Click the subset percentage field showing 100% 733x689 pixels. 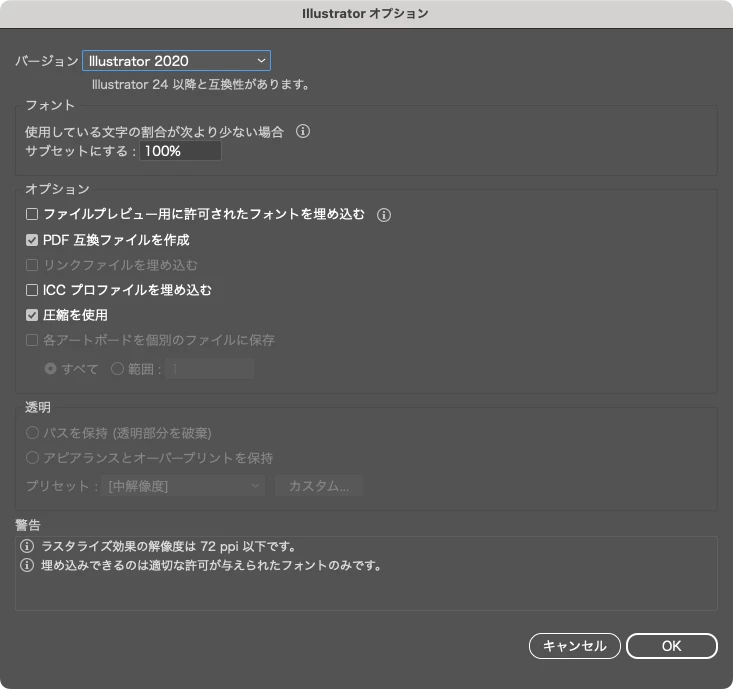pos(180,151)
